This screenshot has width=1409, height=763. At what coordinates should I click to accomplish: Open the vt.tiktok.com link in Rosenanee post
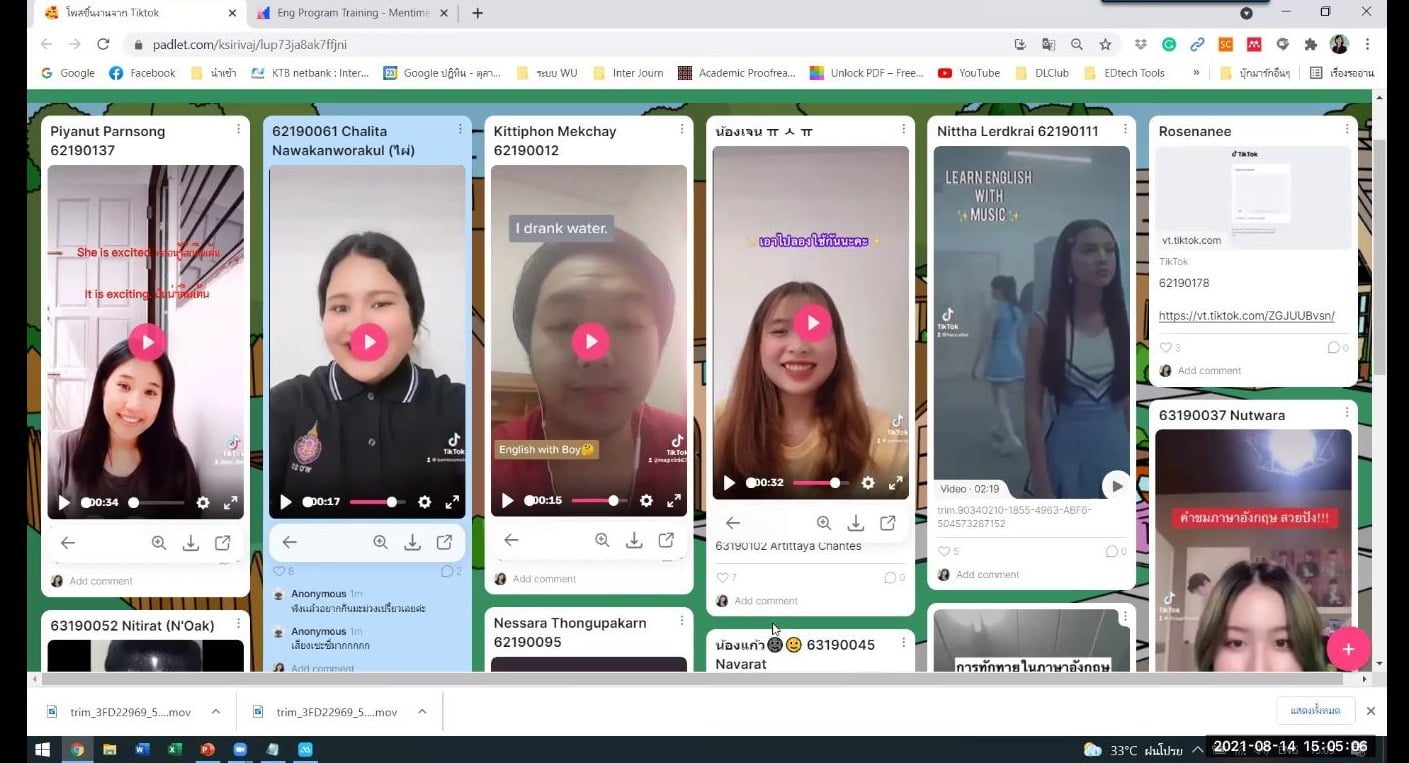point(1246,316)
